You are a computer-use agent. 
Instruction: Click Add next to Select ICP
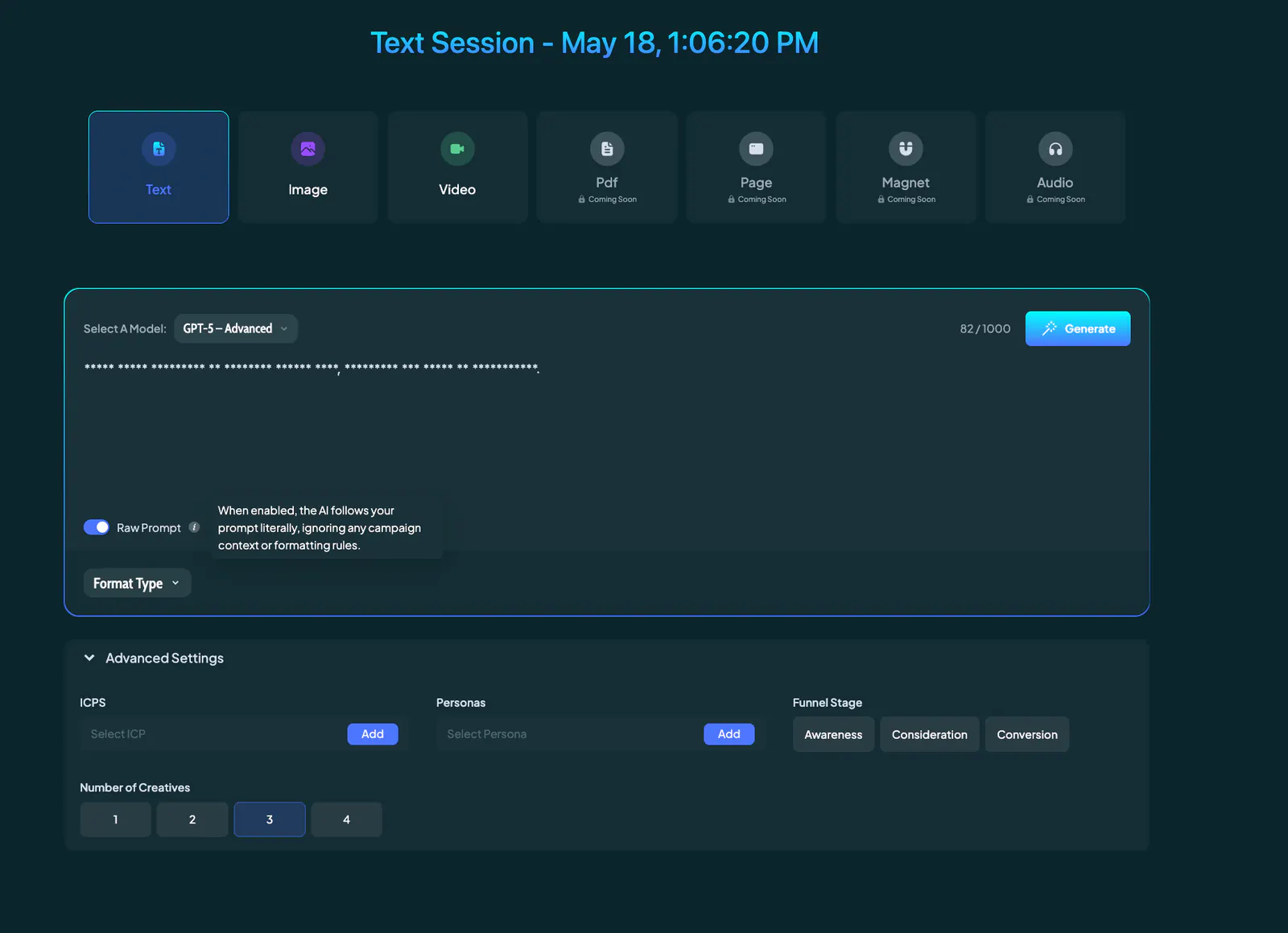pyautogui.click(x=373, y=734)
